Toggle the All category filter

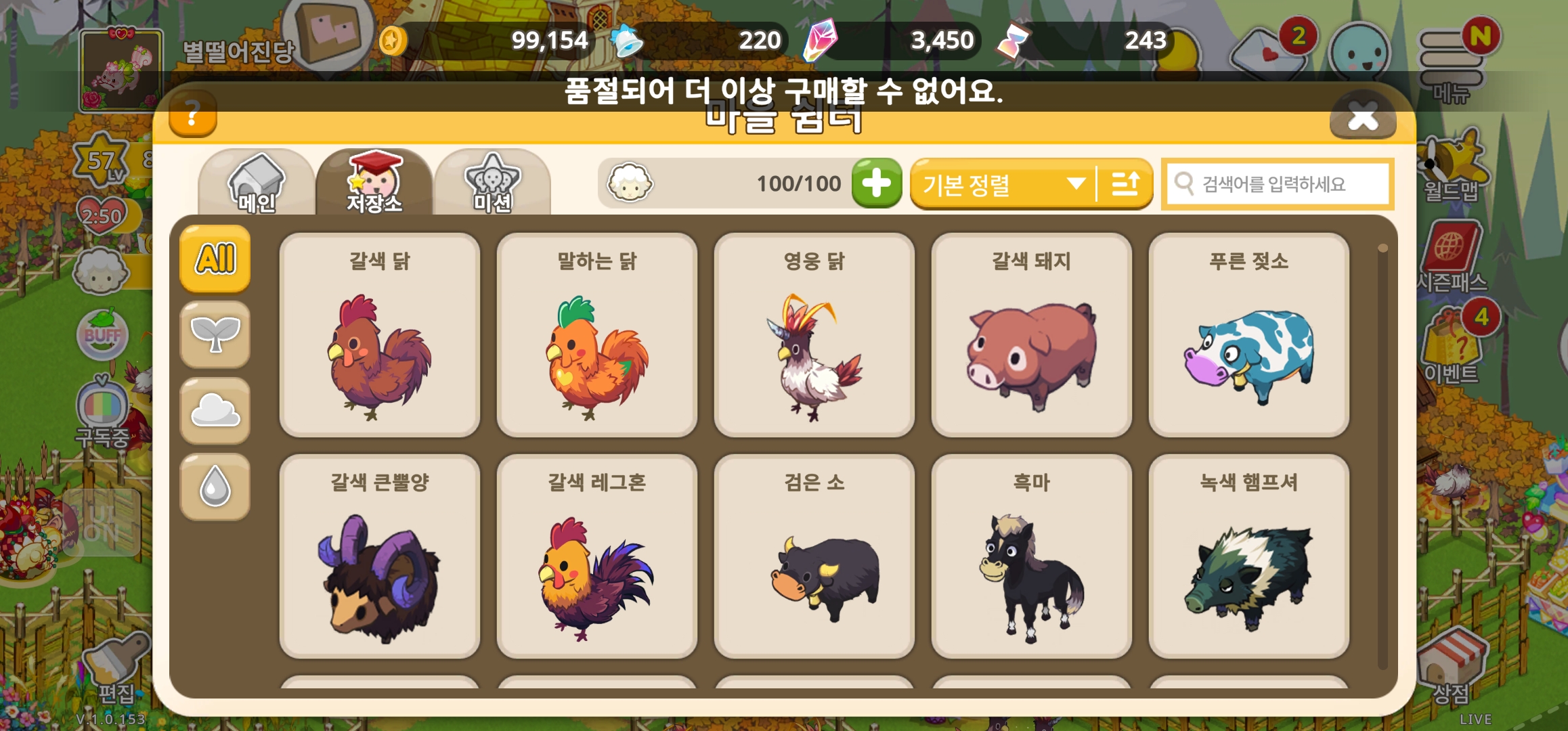[215, 259]
